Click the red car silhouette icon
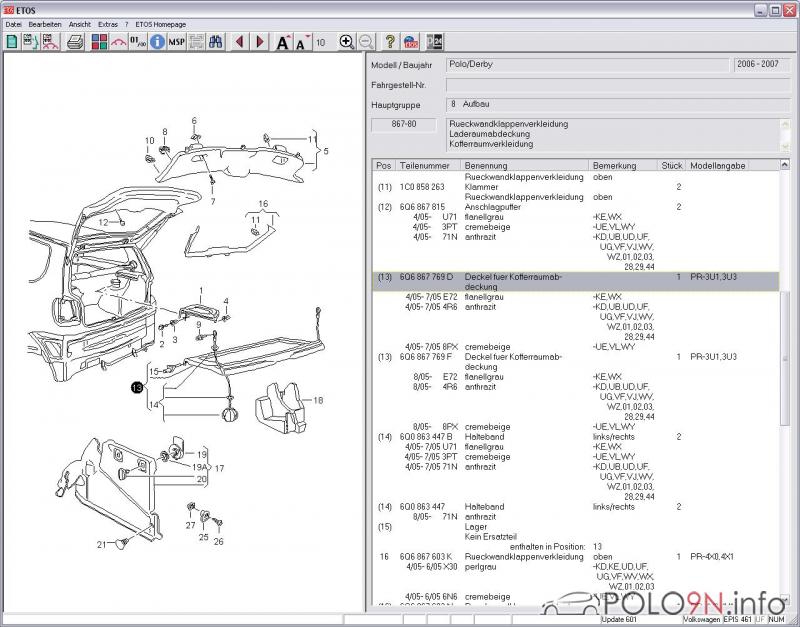Screen dimensions: 800x627 pos(119,42)
